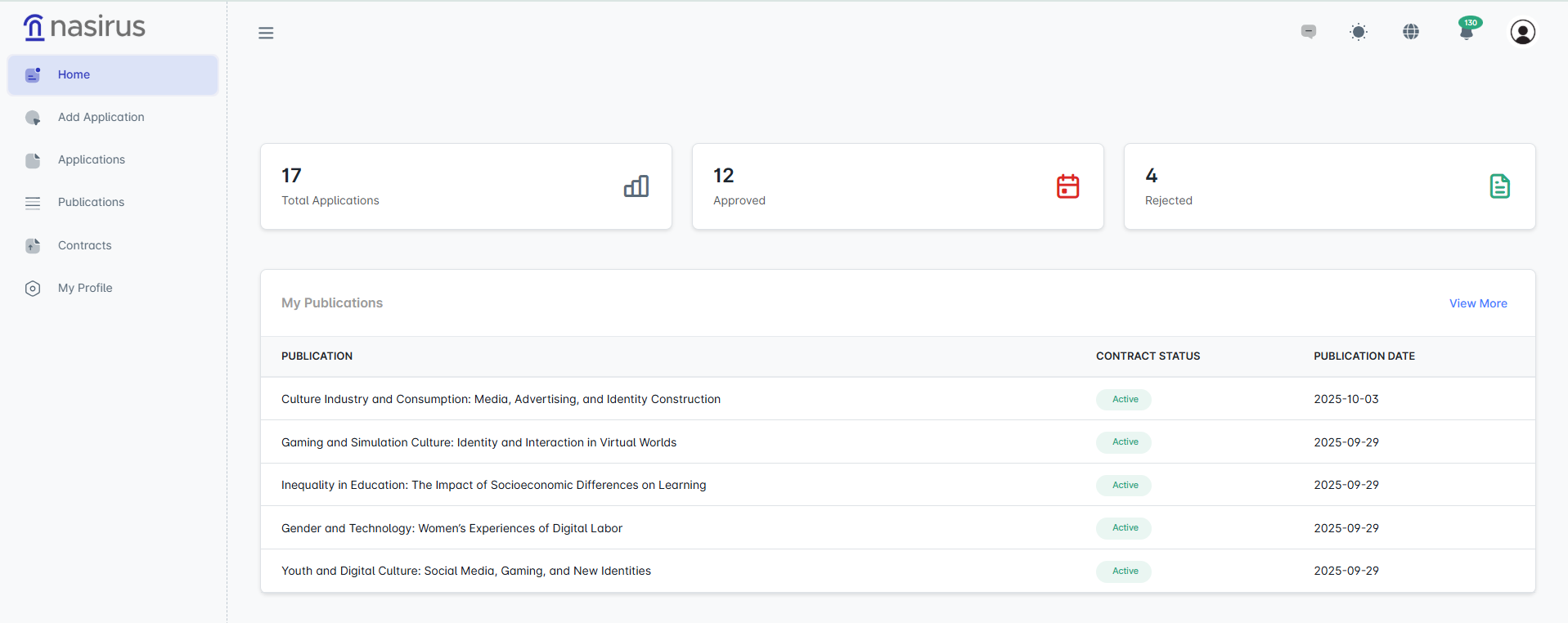Open the Culture Industry and Consumption publication

(x=501, y=399)
